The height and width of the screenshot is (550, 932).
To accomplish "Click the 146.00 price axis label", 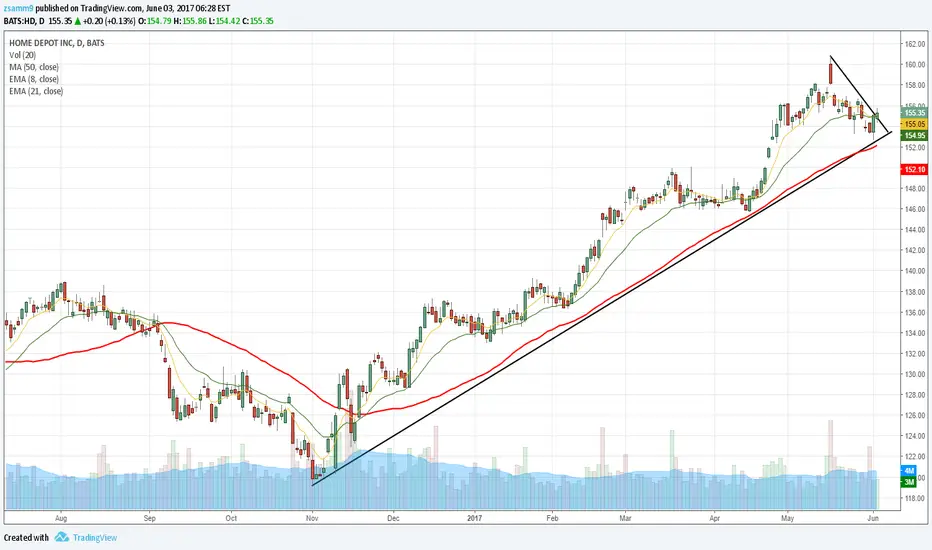I will (915, 209).
